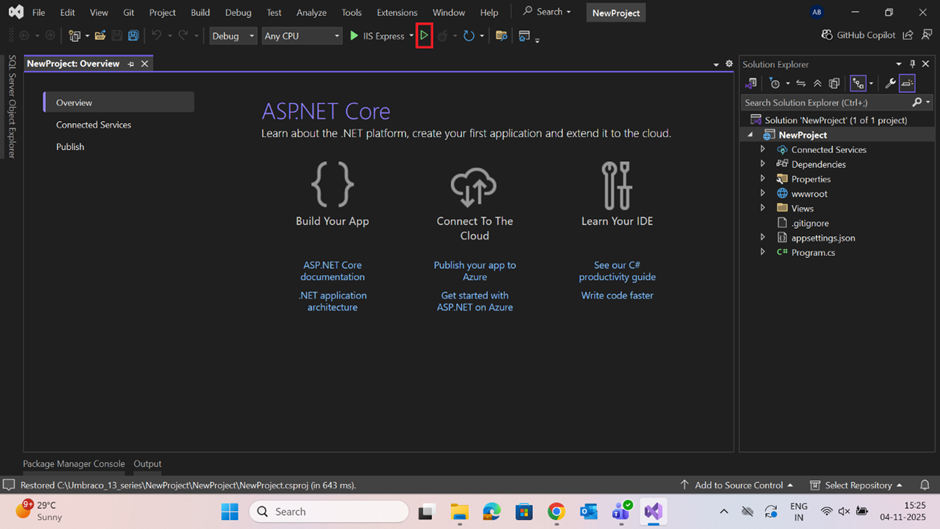Open the ASP.NET Core documentation link
The image size is (940, 529).
(x=332, y=271)
